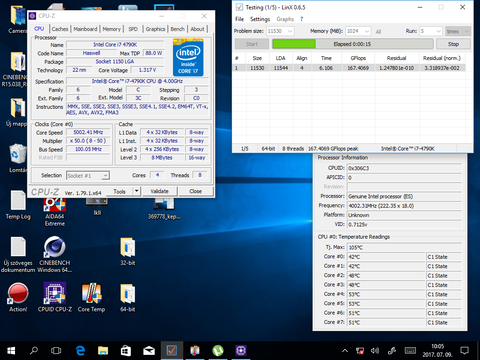Viewport: 480px width, 360px height.
Task: Launch Core Temp desktop shortcut
Action: (x=91, y=297)
